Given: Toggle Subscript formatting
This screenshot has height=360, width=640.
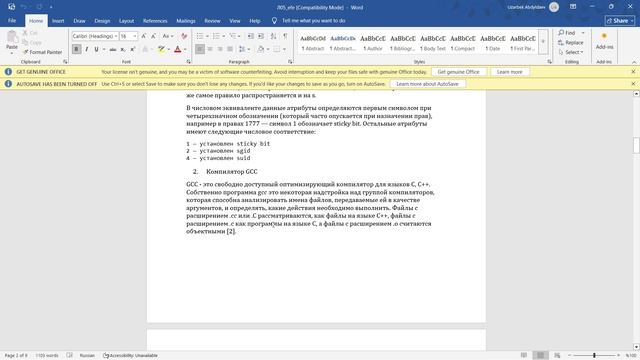Looking at the screenshot, I should 123,49.
